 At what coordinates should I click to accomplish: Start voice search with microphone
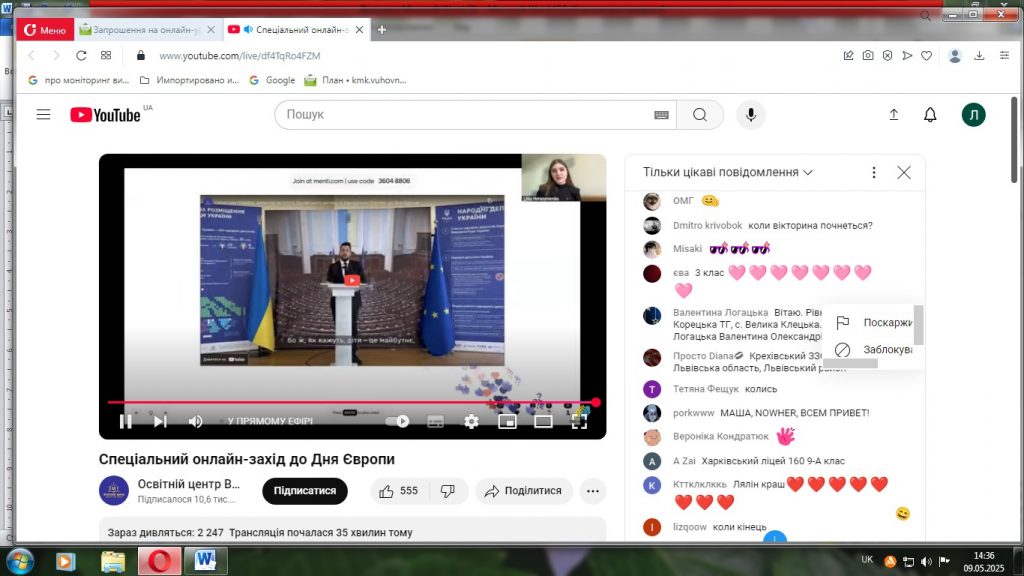(x=750, y=115)
